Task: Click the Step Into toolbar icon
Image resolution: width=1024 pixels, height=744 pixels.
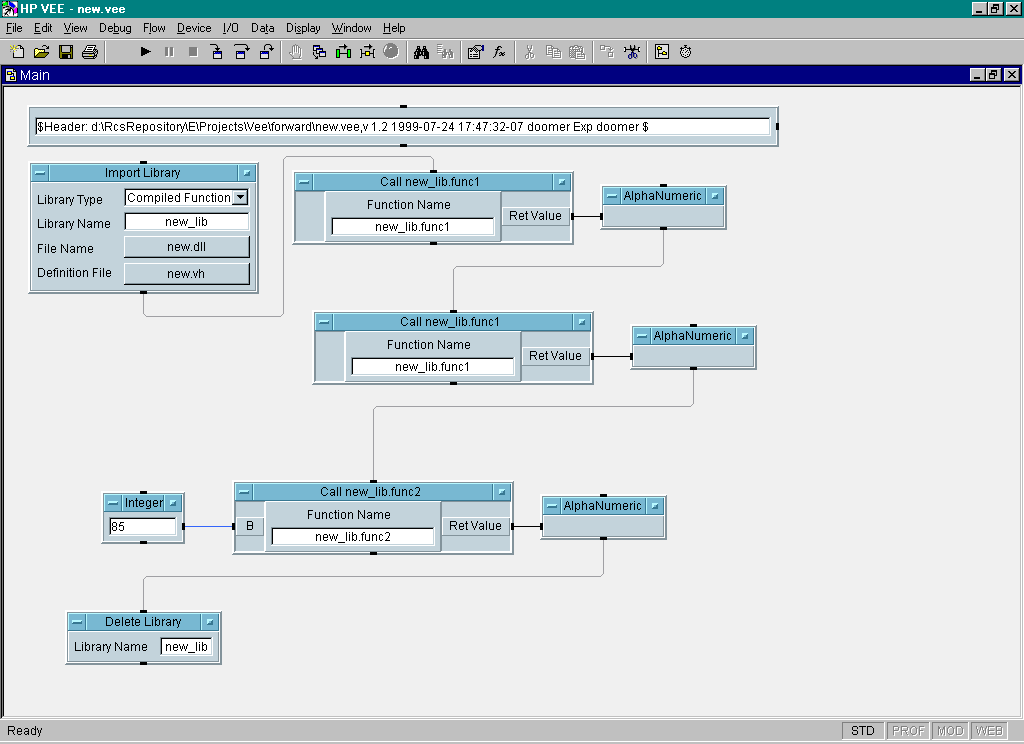Action: 217,52
